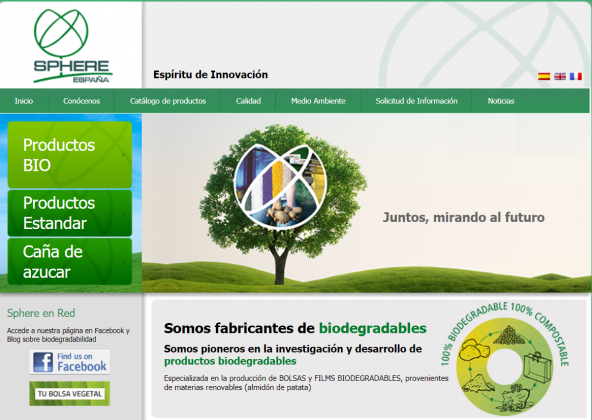The image size is (592, 420).
Task: Open the Find us on Facebook badge
Action: (x=70, y=362)
